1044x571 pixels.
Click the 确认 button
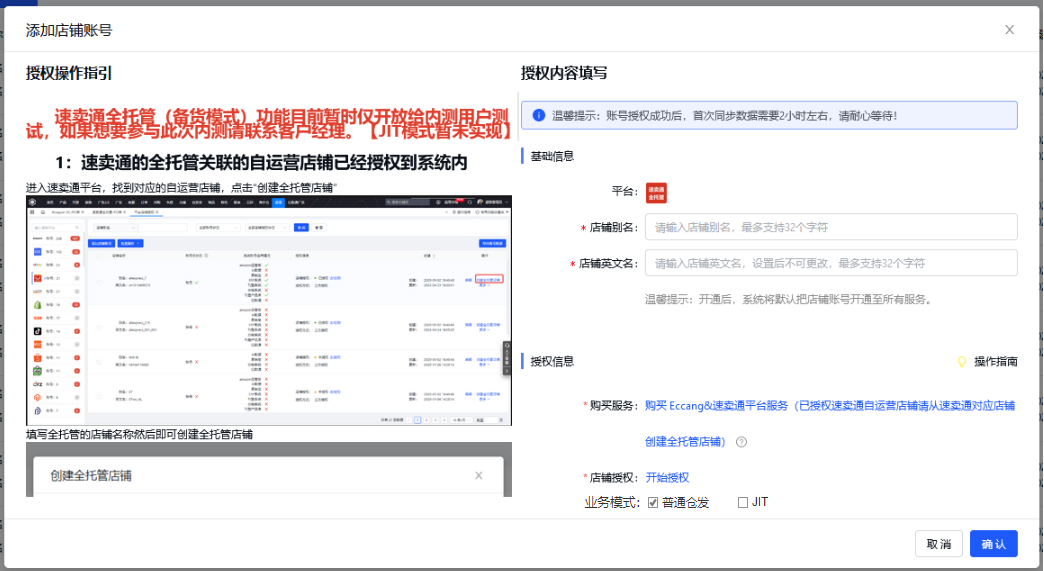(x=993, y=544)
